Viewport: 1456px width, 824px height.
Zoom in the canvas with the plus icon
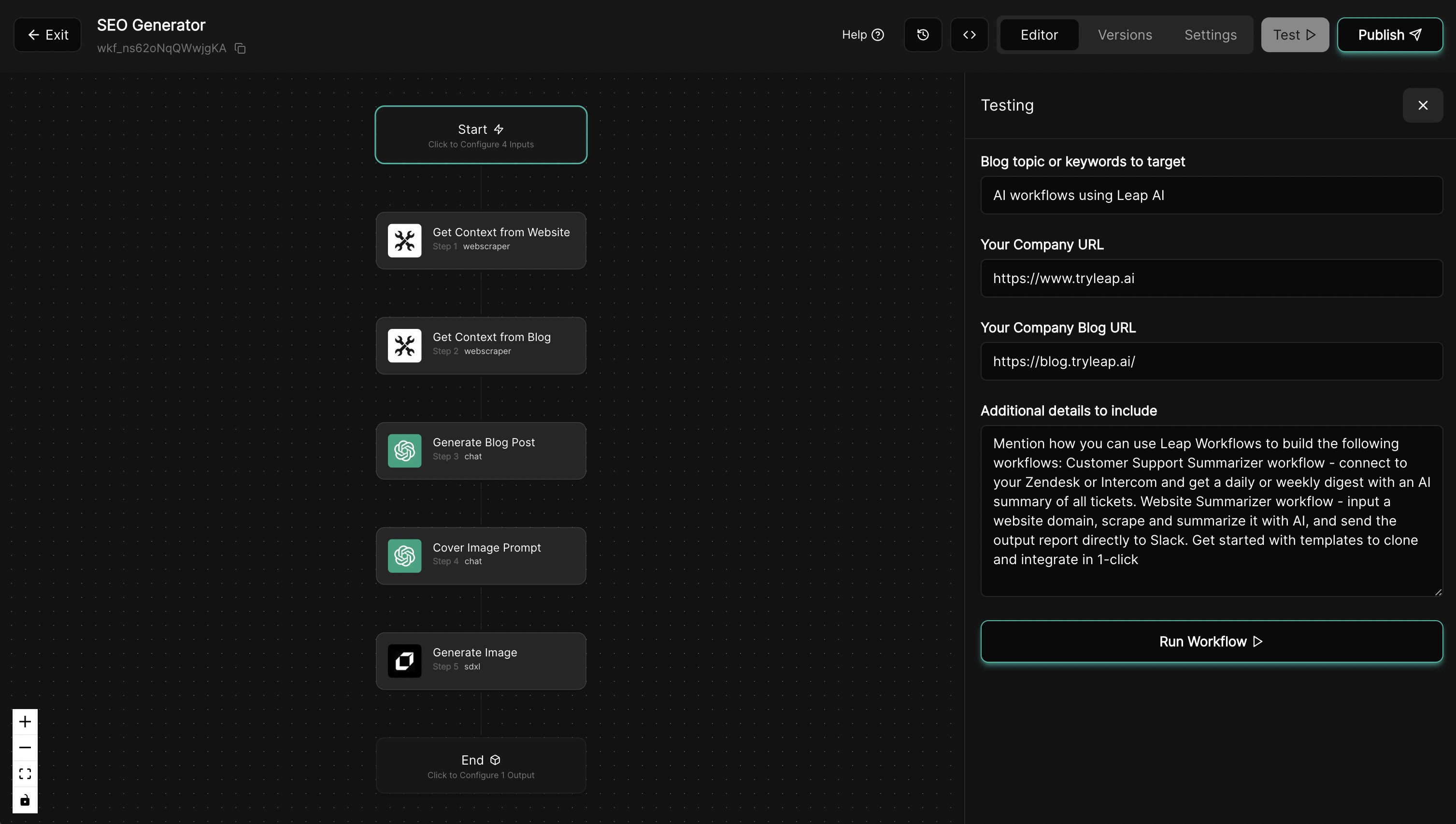pyautogui.click(x=25, y=722)
